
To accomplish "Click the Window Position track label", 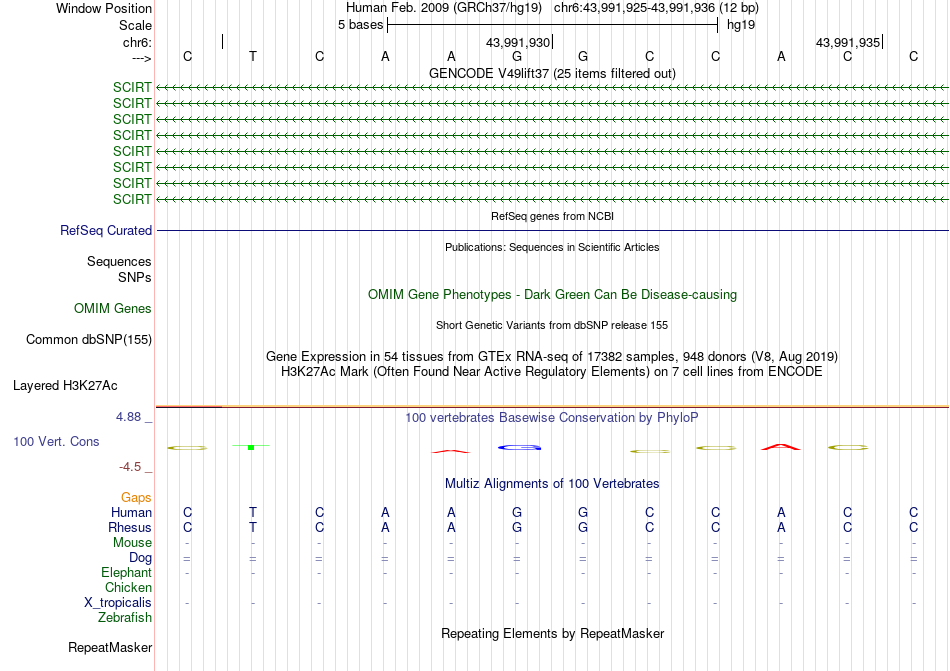I will (x=104, y=8).
